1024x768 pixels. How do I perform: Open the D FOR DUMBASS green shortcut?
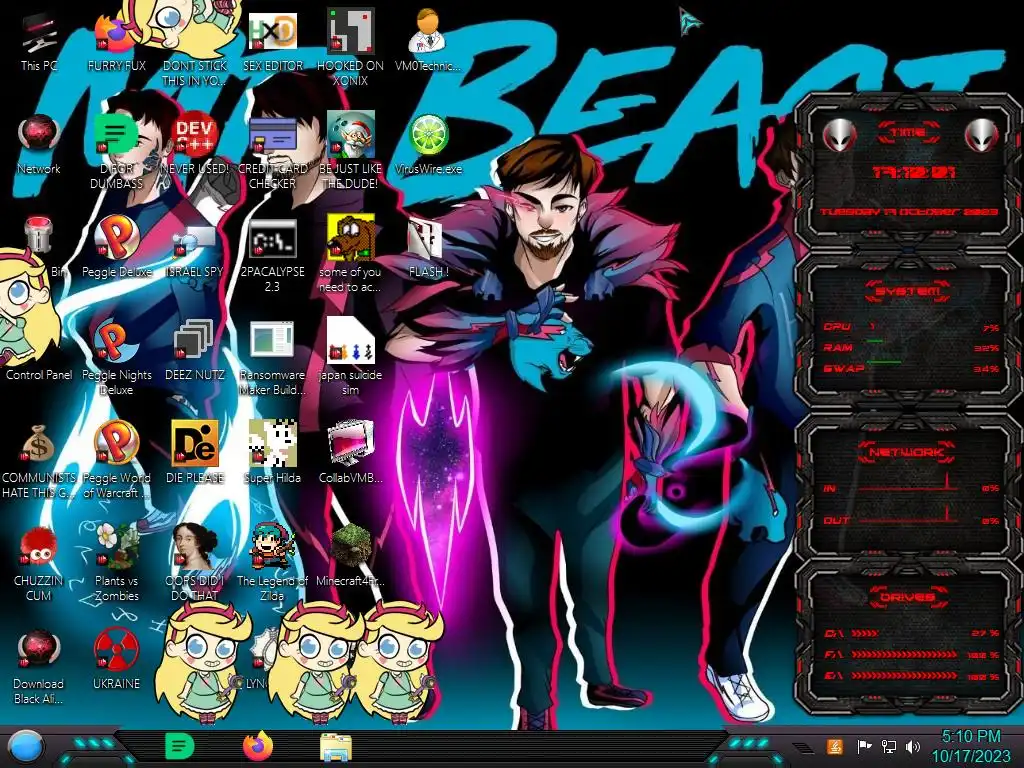tap(116, 152)
